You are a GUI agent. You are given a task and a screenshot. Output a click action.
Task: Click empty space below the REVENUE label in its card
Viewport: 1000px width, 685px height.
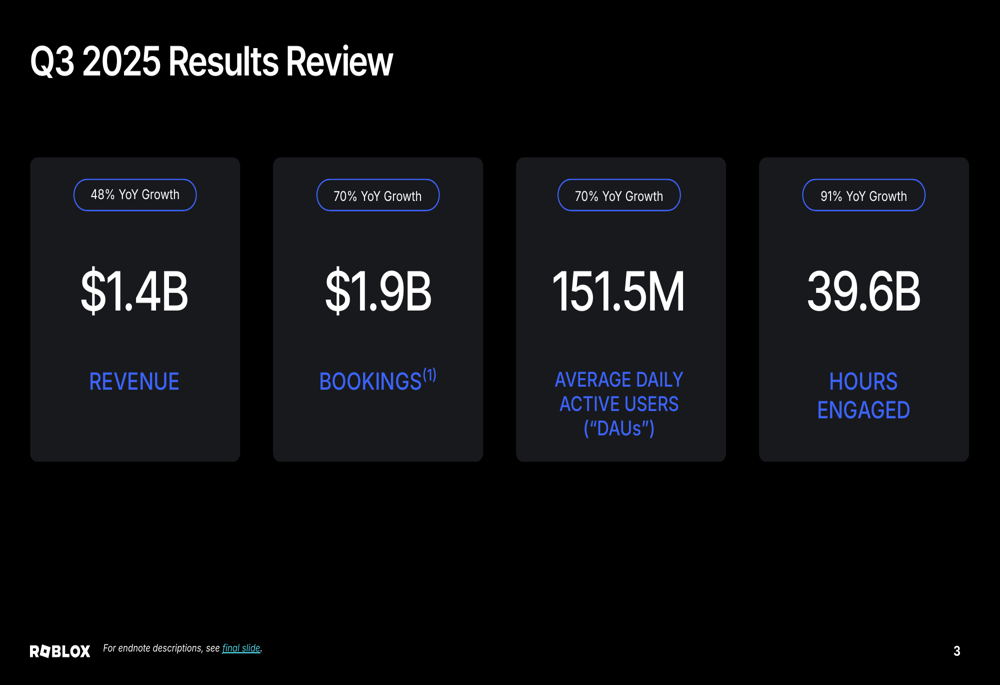tap(134, 430)
